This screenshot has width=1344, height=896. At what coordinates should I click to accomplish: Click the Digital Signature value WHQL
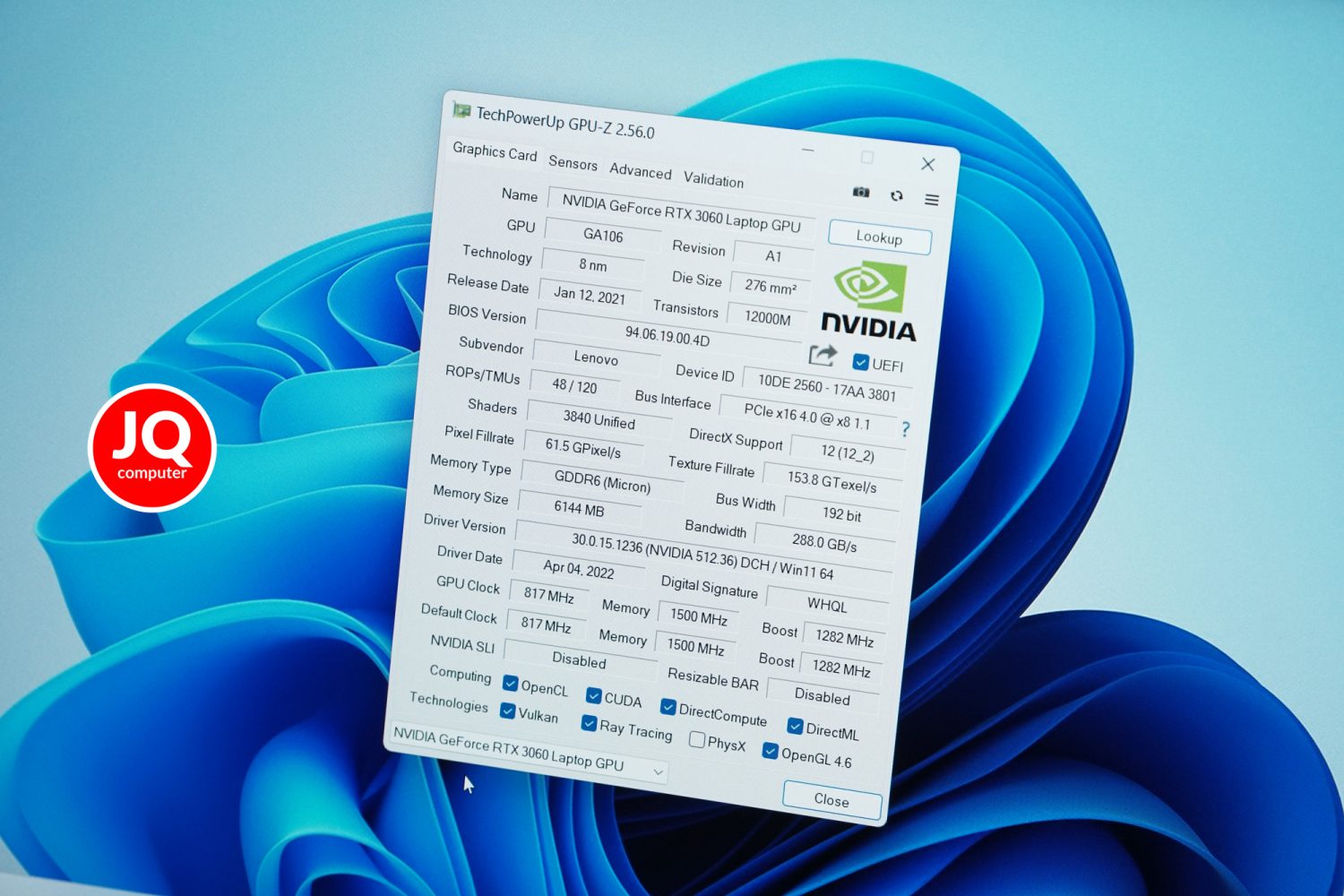pos(827,605)
